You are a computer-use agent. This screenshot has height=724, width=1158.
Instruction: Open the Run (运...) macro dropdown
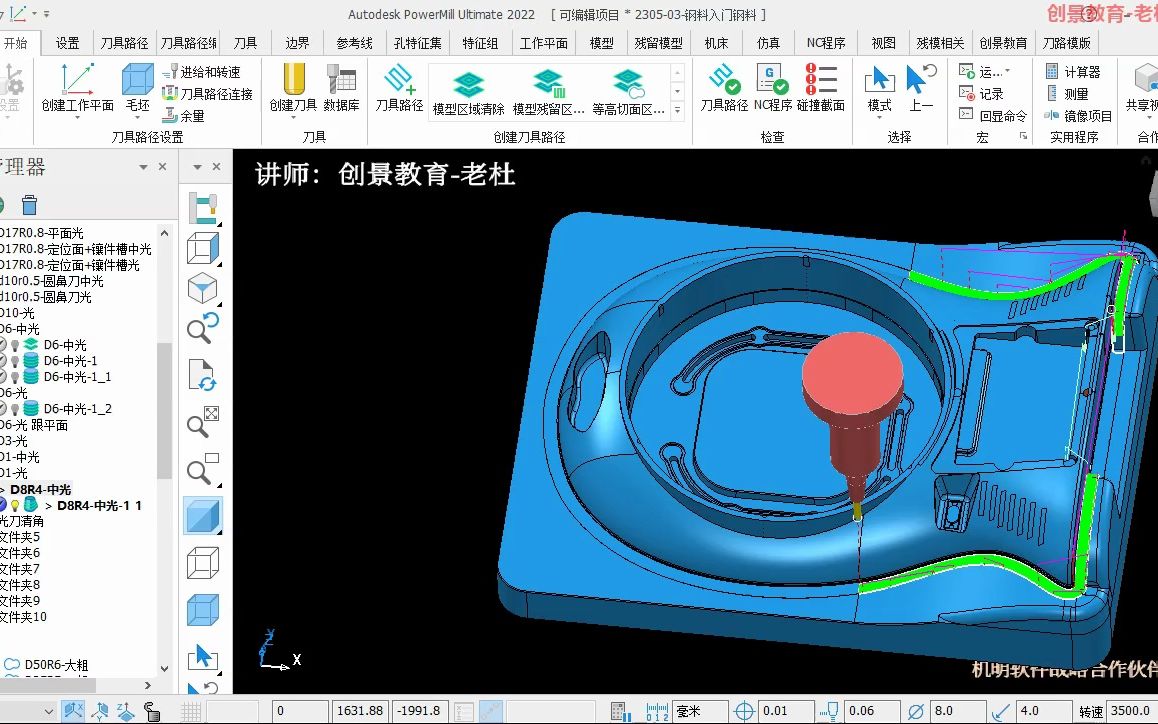[x=1007, y=72]
